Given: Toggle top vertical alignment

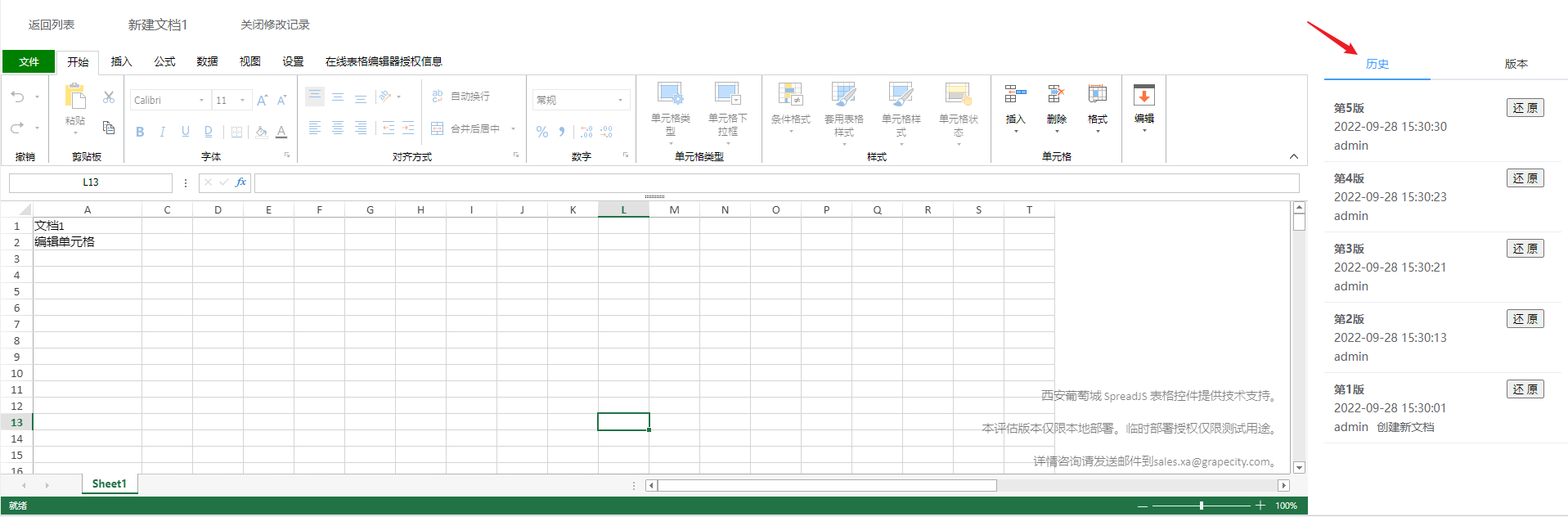Looking at the screenshot, I should tap(315, 97).
